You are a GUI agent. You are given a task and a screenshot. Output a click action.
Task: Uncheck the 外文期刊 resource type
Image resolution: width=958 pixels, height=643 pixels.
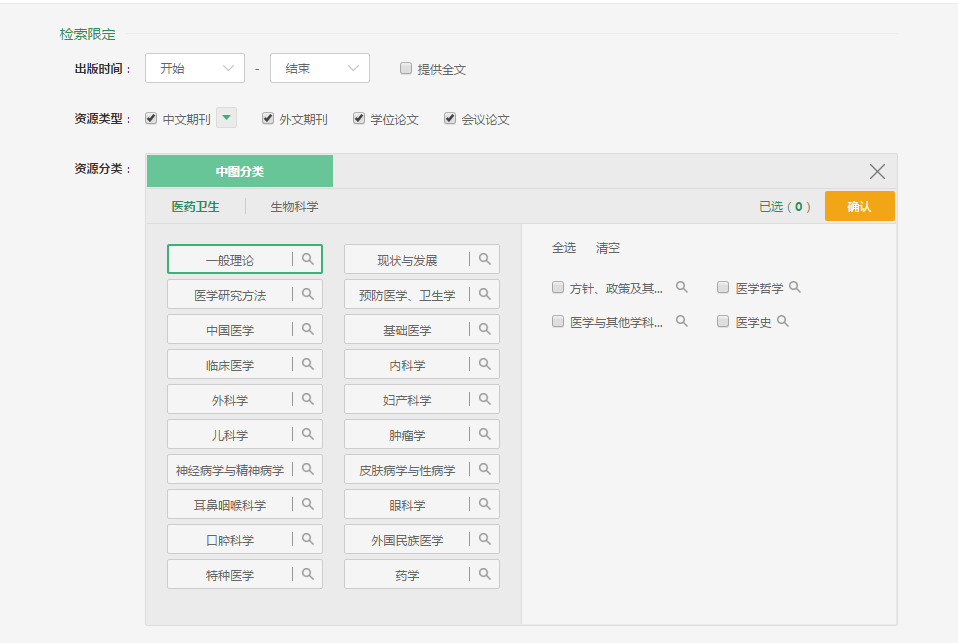268,118
